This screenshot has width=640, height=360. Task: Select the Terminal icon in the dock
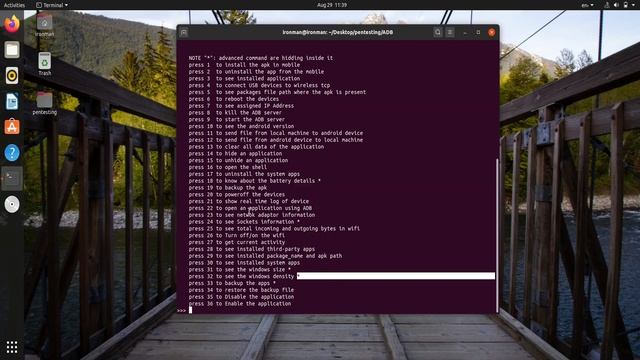12,178
